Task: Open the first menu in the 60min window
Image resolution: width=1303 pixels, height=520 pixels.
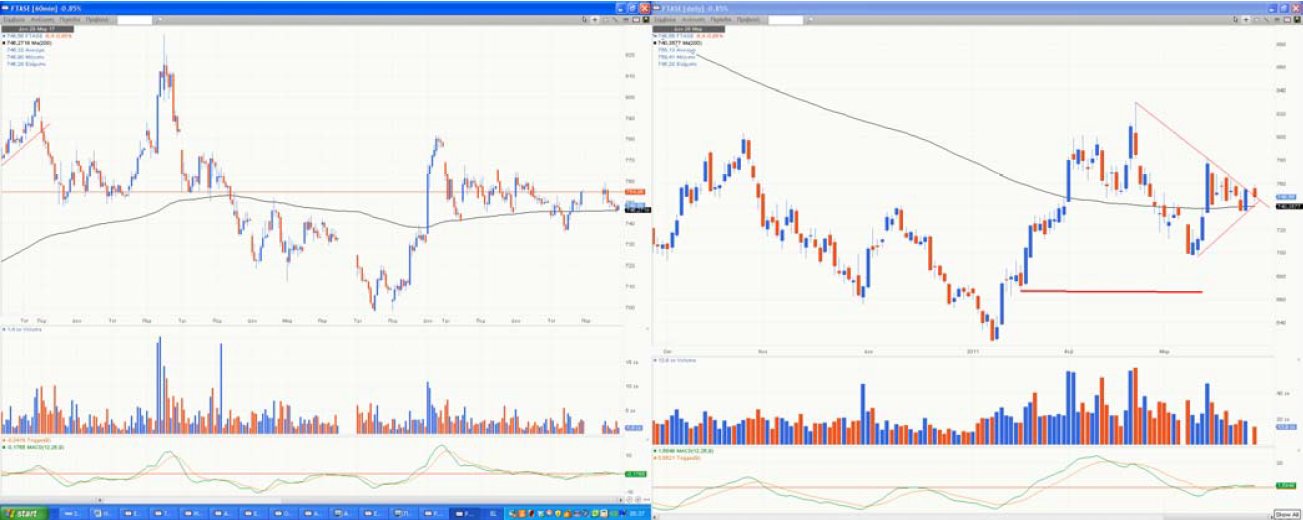Action: [12, 19]
